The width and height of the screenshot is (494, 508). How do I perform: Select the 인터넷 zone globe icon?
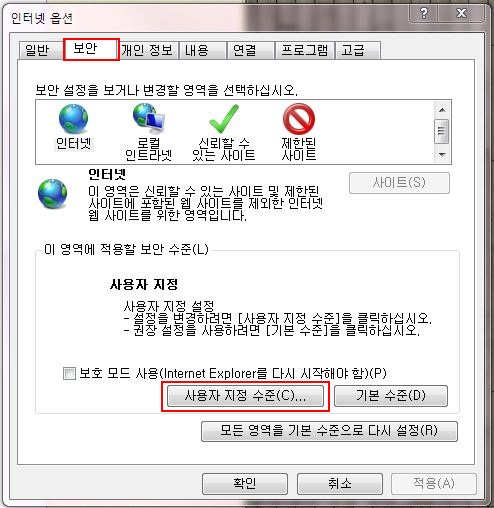73,118
